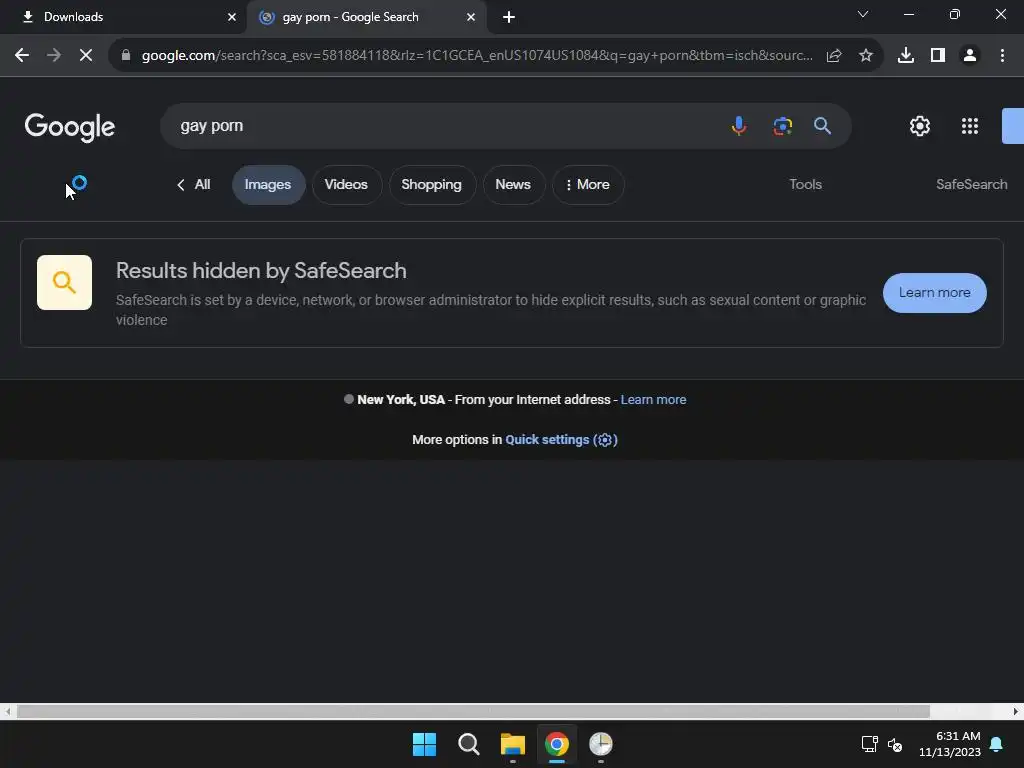Viewport: 1024px width, 768px height.
Task: Click the address bar URL
Action: (x=477, y=56)
